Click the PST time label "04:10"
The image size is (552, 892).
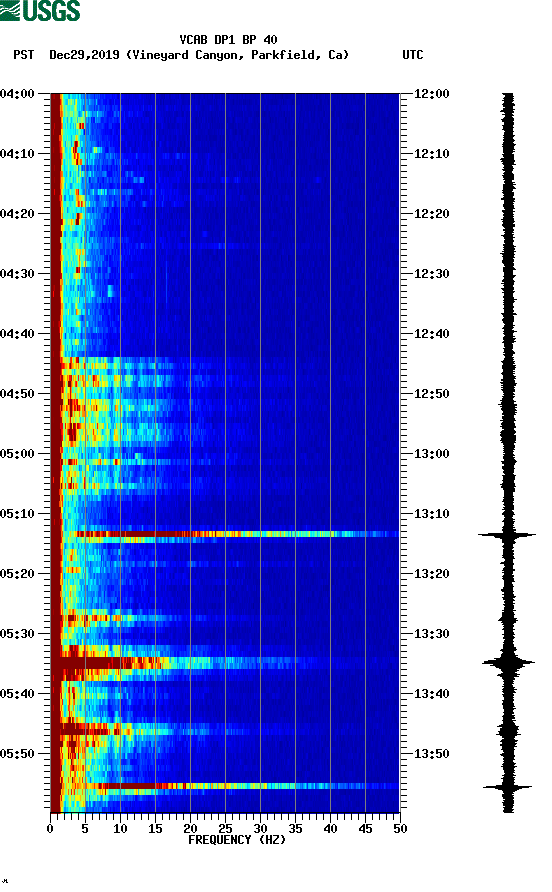[x=17, y=154]
